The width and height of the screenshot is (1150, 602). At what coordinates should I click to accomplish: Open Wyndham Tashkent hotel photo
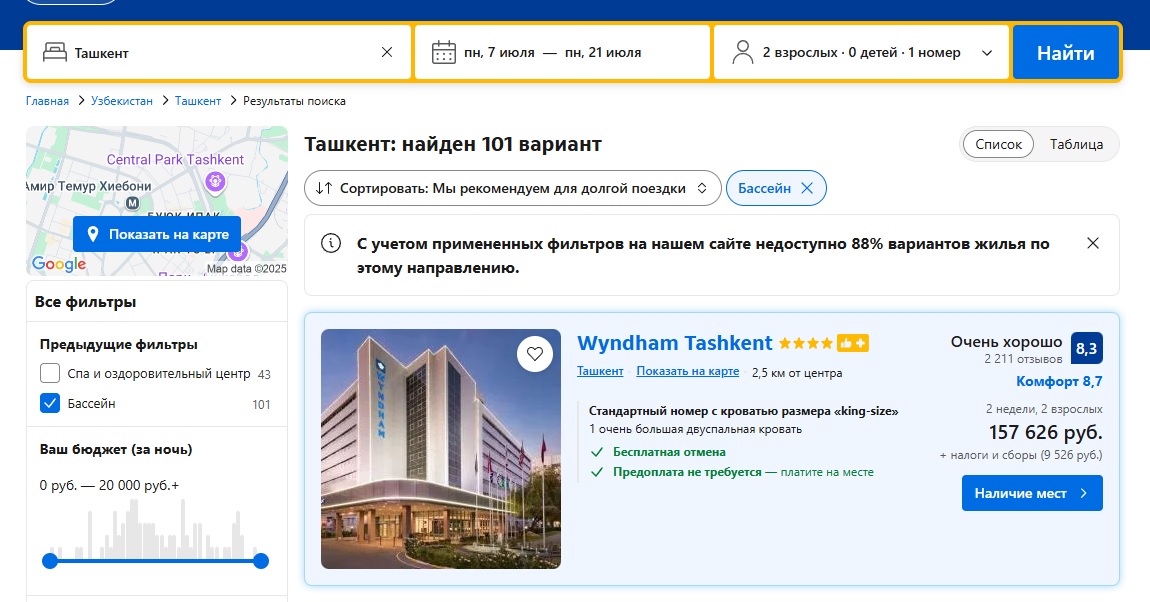pos(441,449)
